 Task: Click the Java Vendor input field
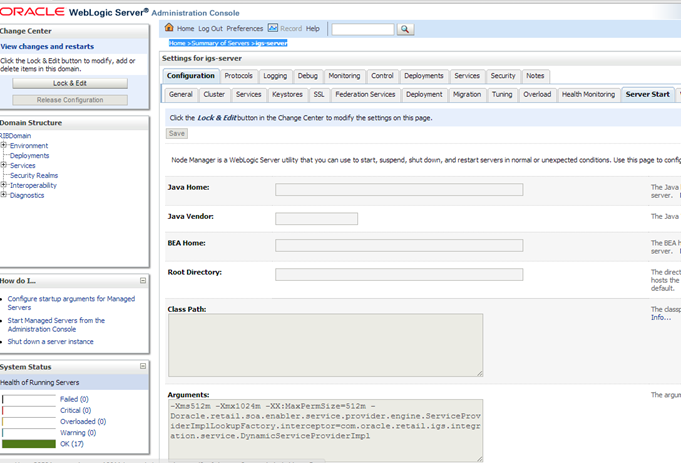pos(316,219)
